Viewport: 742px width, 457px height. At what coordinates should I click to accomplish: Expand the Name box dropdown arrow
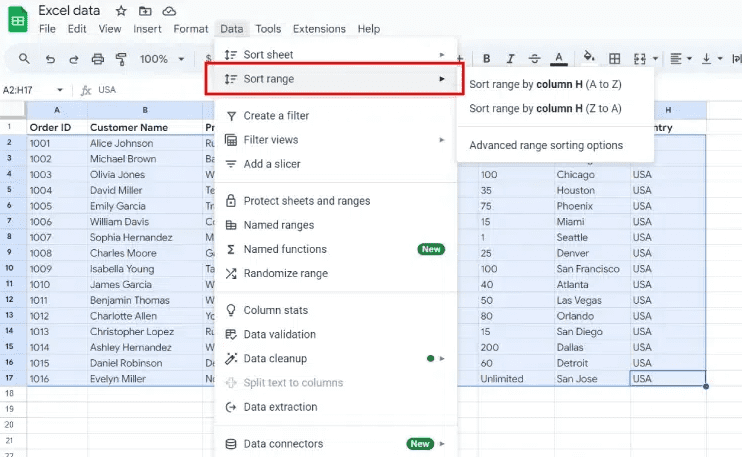click(60, 90)
